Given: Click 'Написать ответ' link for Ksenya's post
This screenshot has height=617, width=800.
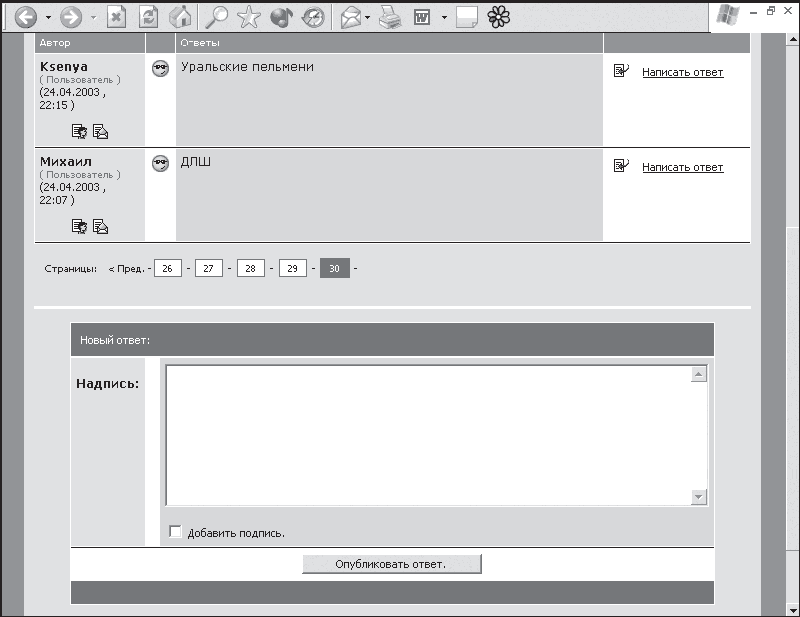Looking at the screenshot, I should 683,72.
